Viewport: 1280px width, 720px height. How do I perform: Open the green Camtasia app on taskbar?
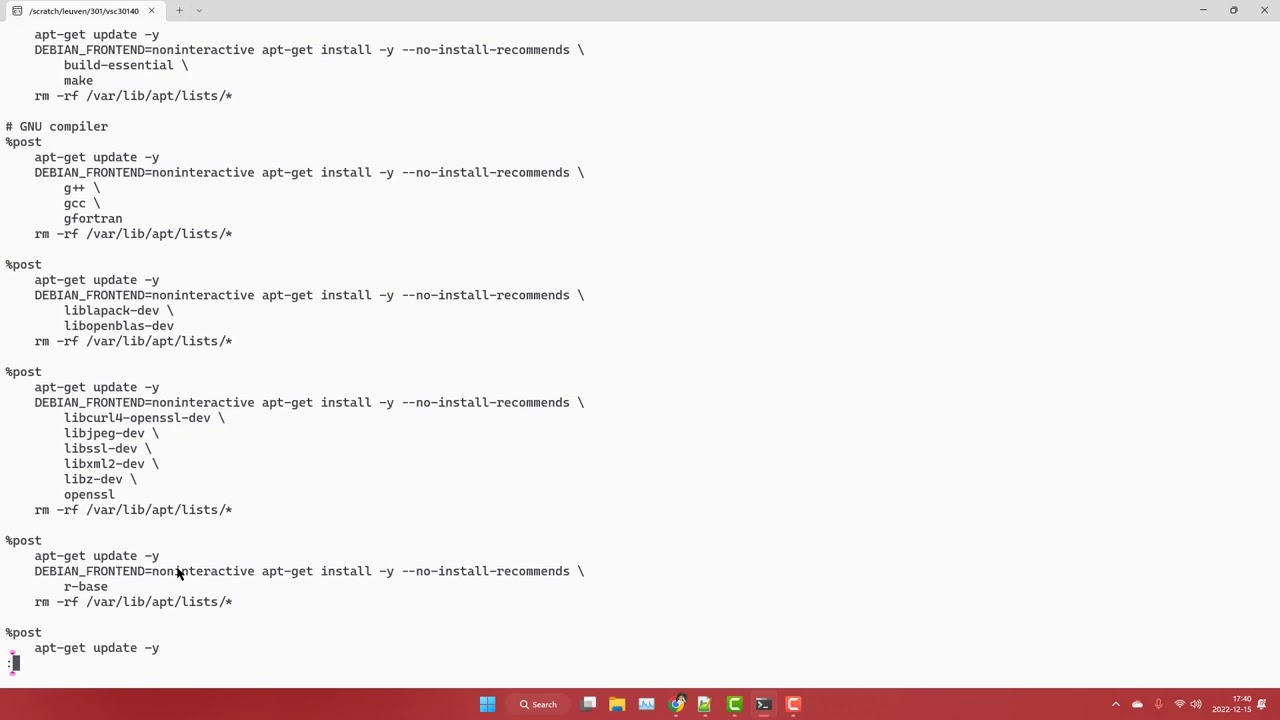(734, 704)
